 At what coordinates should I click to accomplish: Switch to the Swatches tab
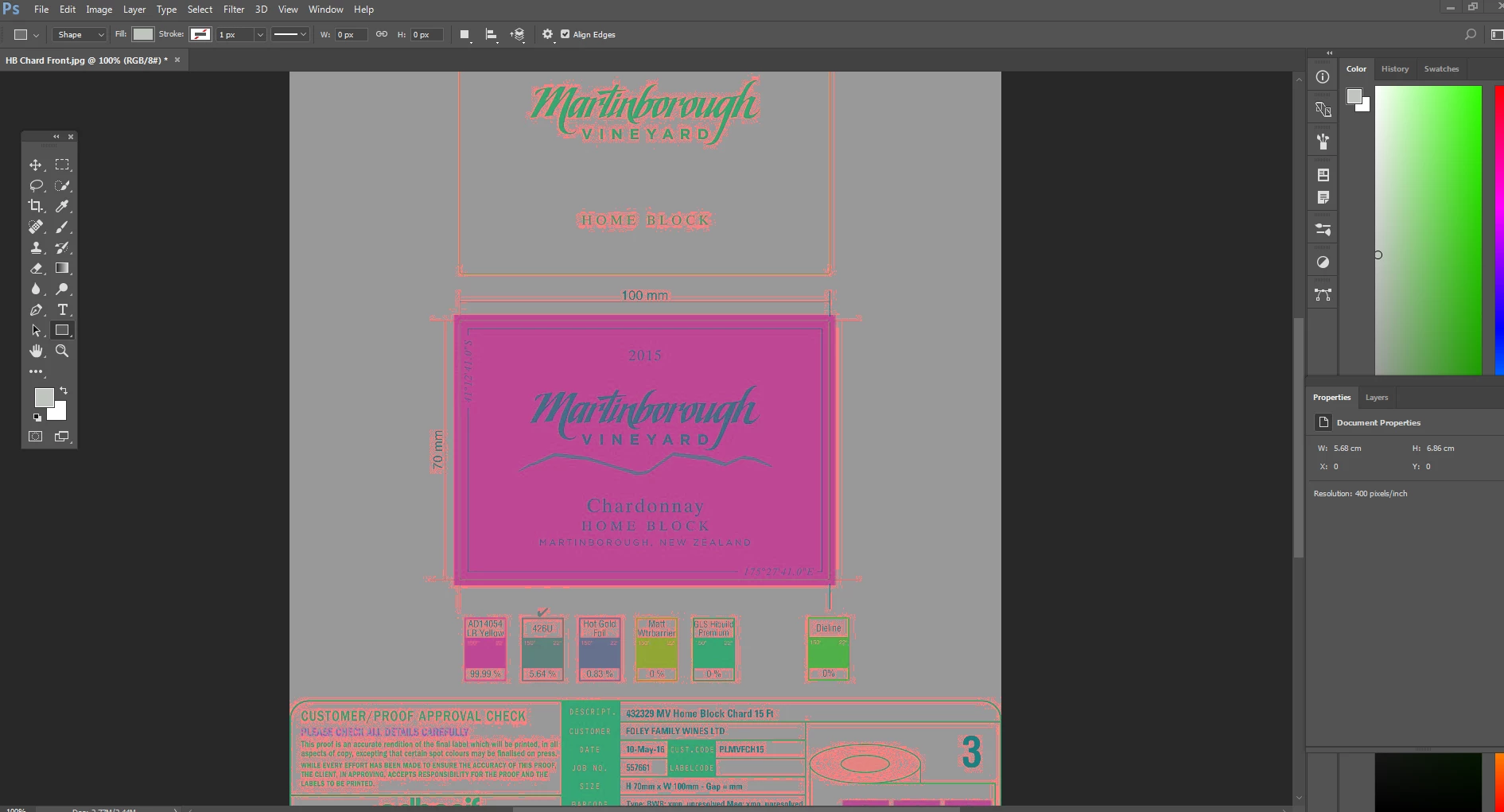[1441, 69]
